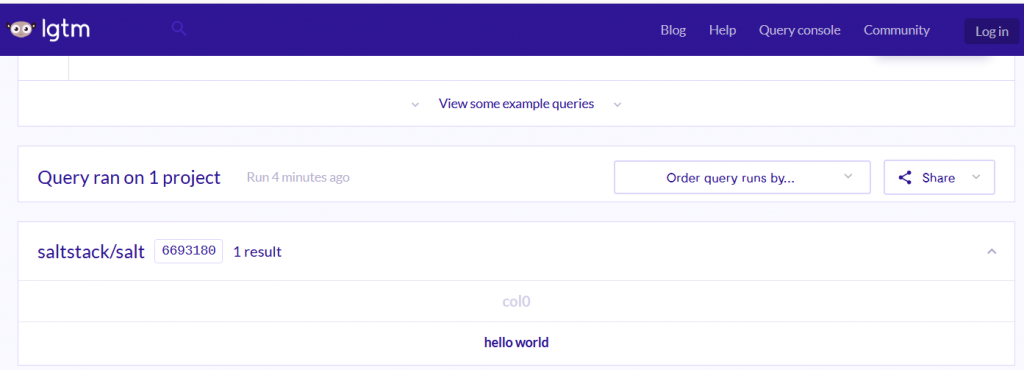1024x370 pixels.
Task: Click the lgtm wordmark text
Action: 65,29
